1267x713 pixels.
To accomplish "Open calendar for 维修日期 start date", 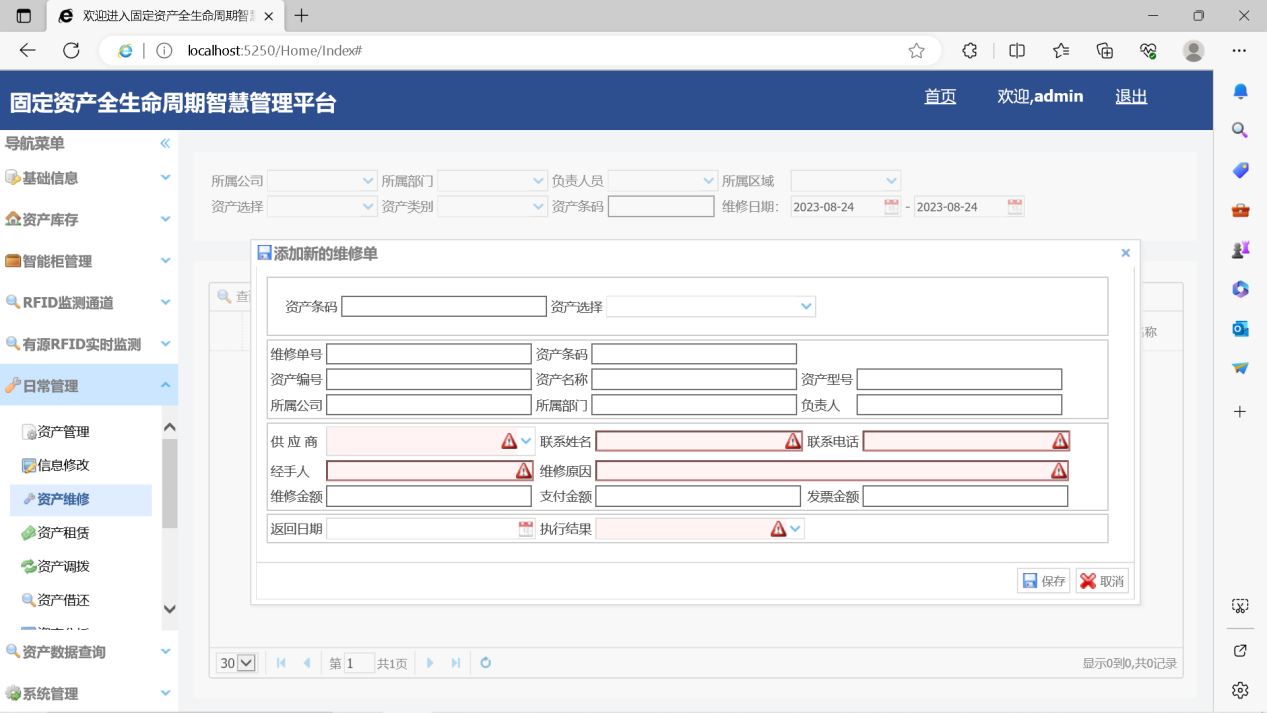I will click(x=892, y=207).
